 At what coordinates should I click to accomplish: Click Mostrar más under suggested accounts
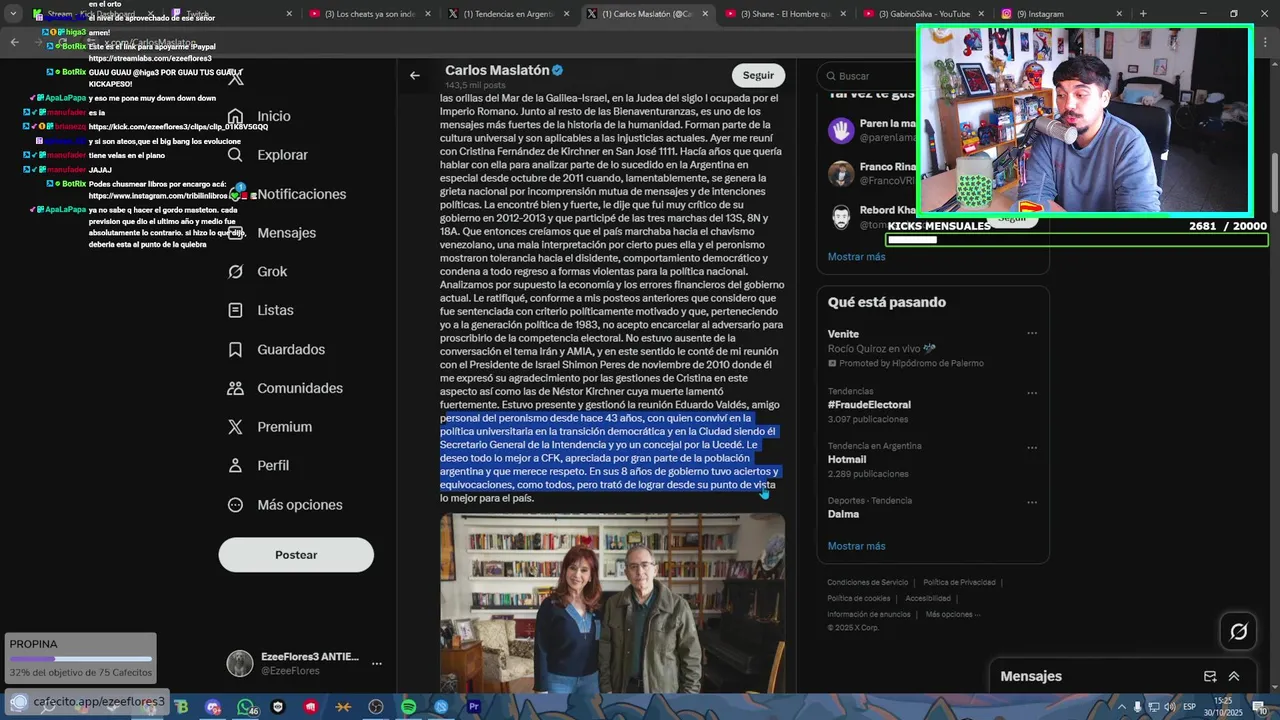[x=856, y=257]
